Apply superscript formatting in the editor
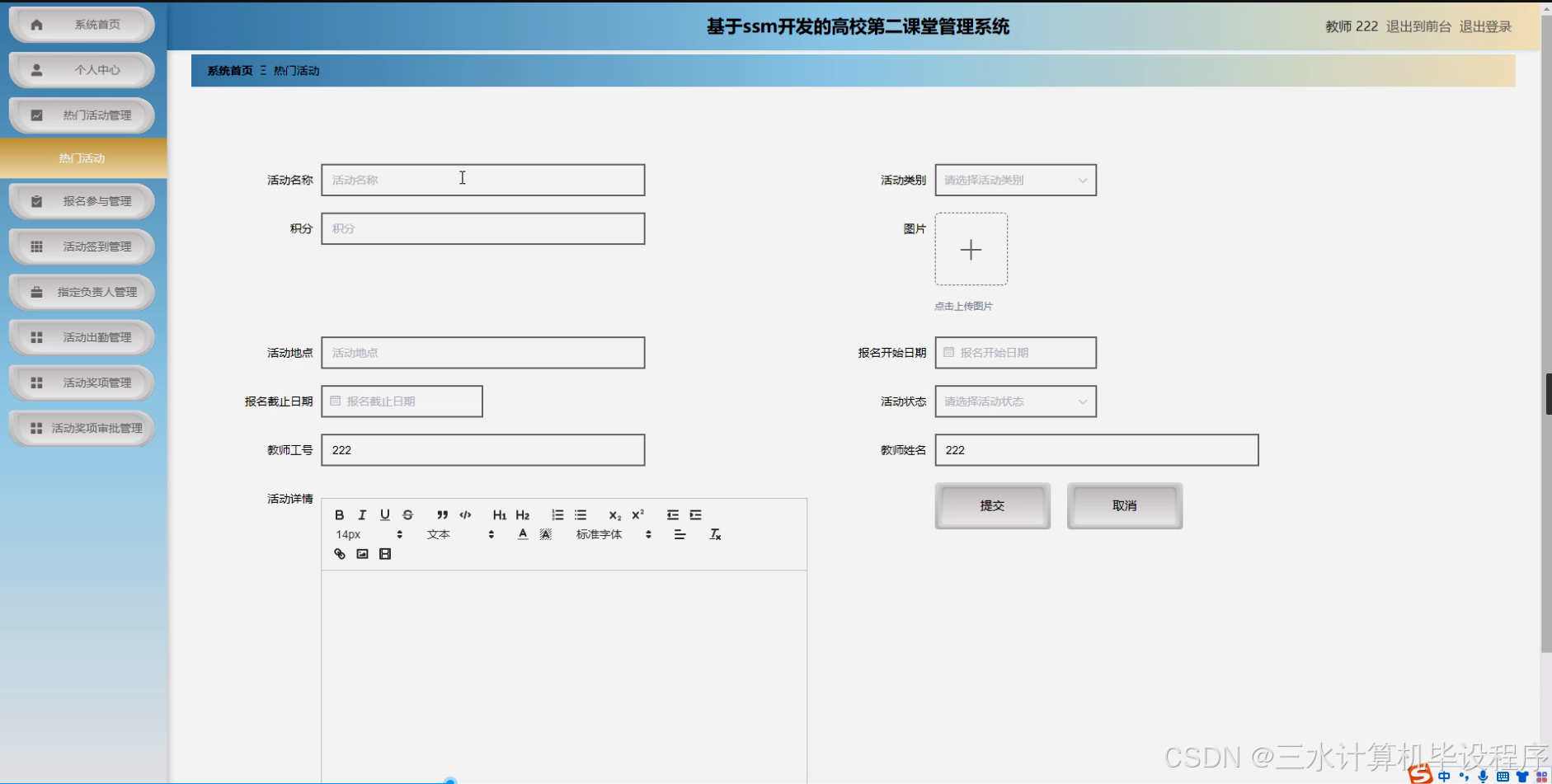The width and height of the screenshot is (1552, 784). [636, 514]
